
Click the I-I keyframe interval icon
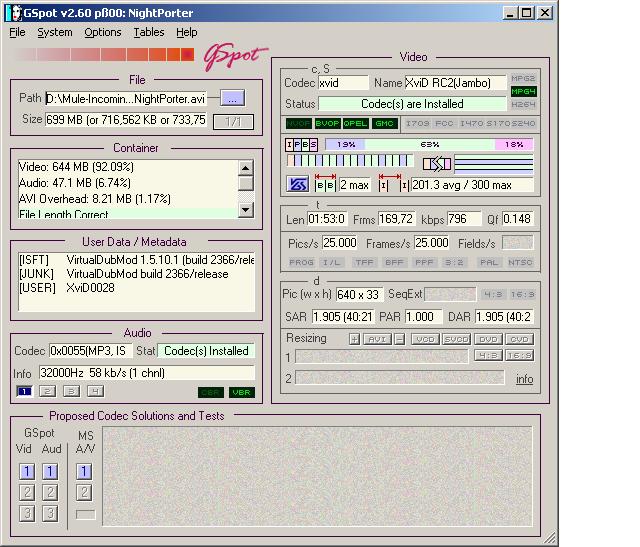(x=393, y=183)
